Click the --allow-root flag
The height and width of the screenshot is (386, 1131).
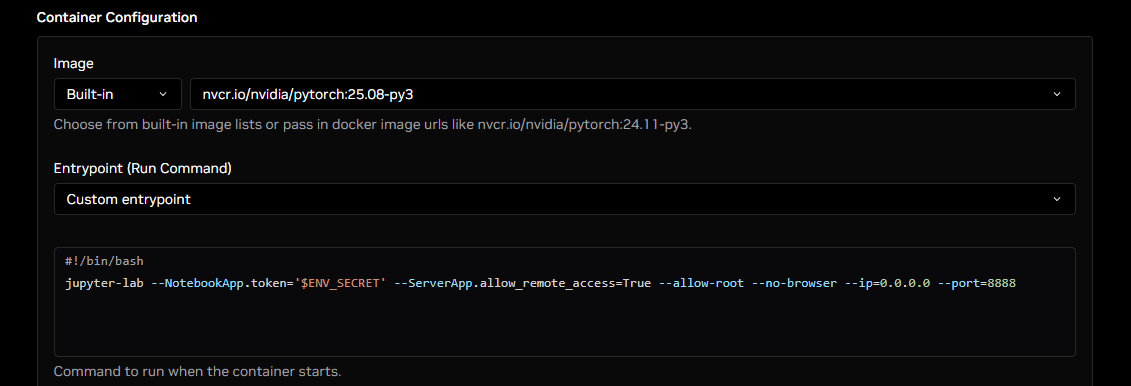tap(701, 284)
